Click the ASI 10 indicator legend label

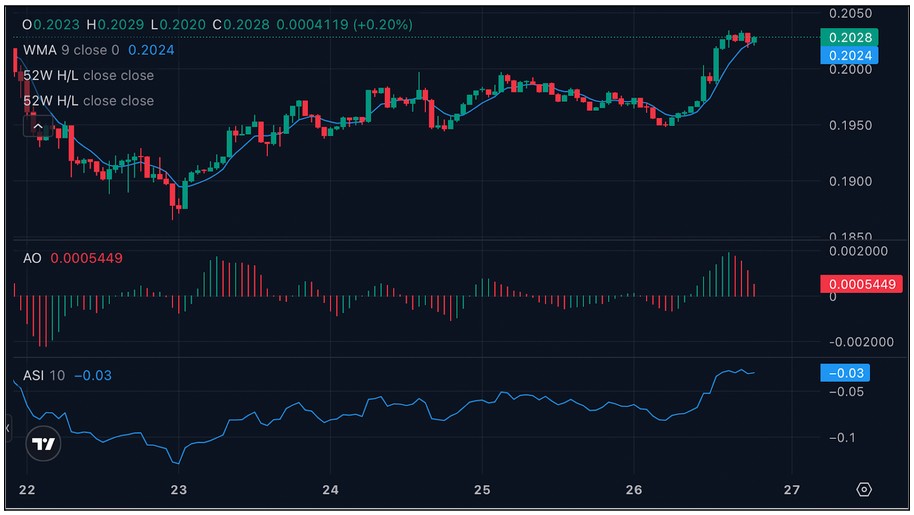pyautogui.click(x=44, y=375)
